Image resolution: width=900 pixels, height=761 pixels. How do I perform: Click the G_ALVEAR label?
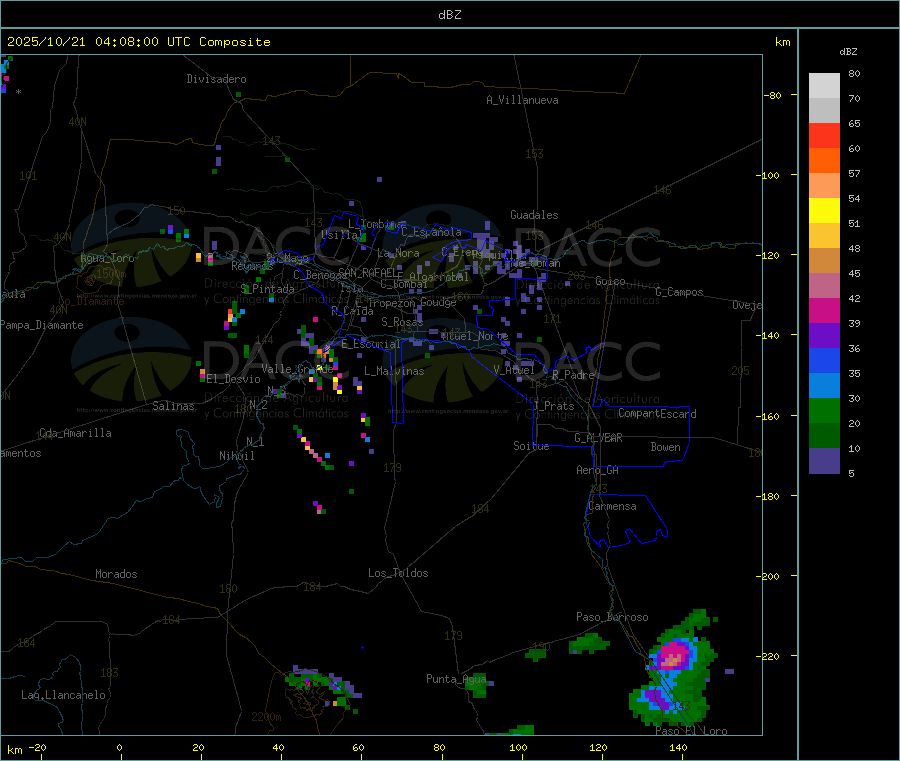point(598,438)
